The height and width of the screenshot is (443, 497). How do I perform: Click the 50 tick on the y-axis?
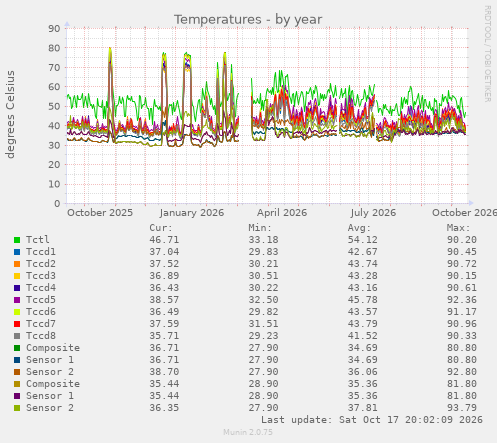point(54,106)
